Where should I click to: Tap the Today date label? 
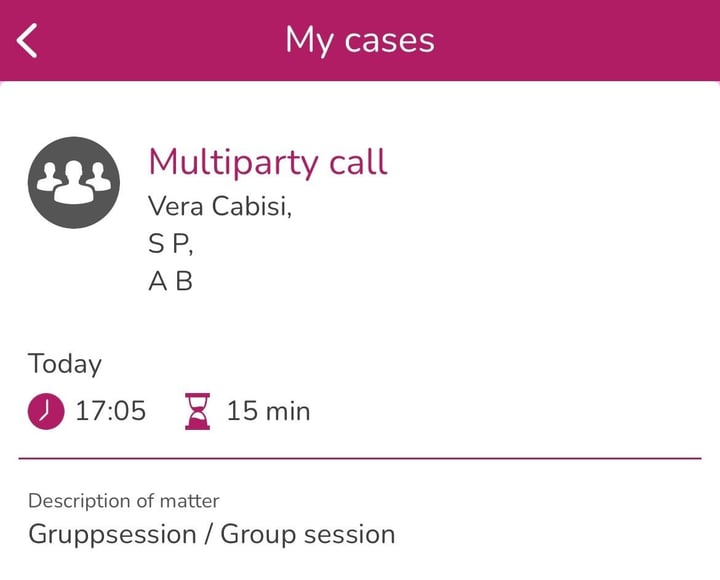coord(65,364)
